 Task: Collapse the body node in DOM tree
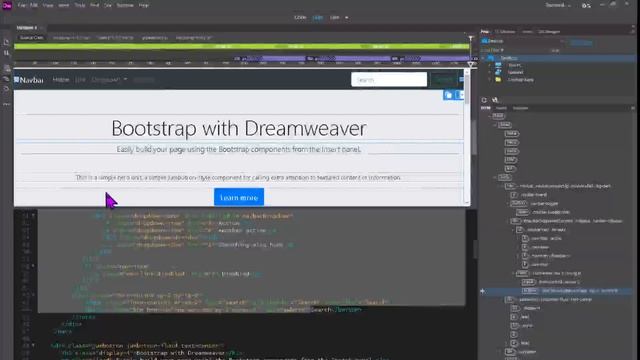(496, 178)
